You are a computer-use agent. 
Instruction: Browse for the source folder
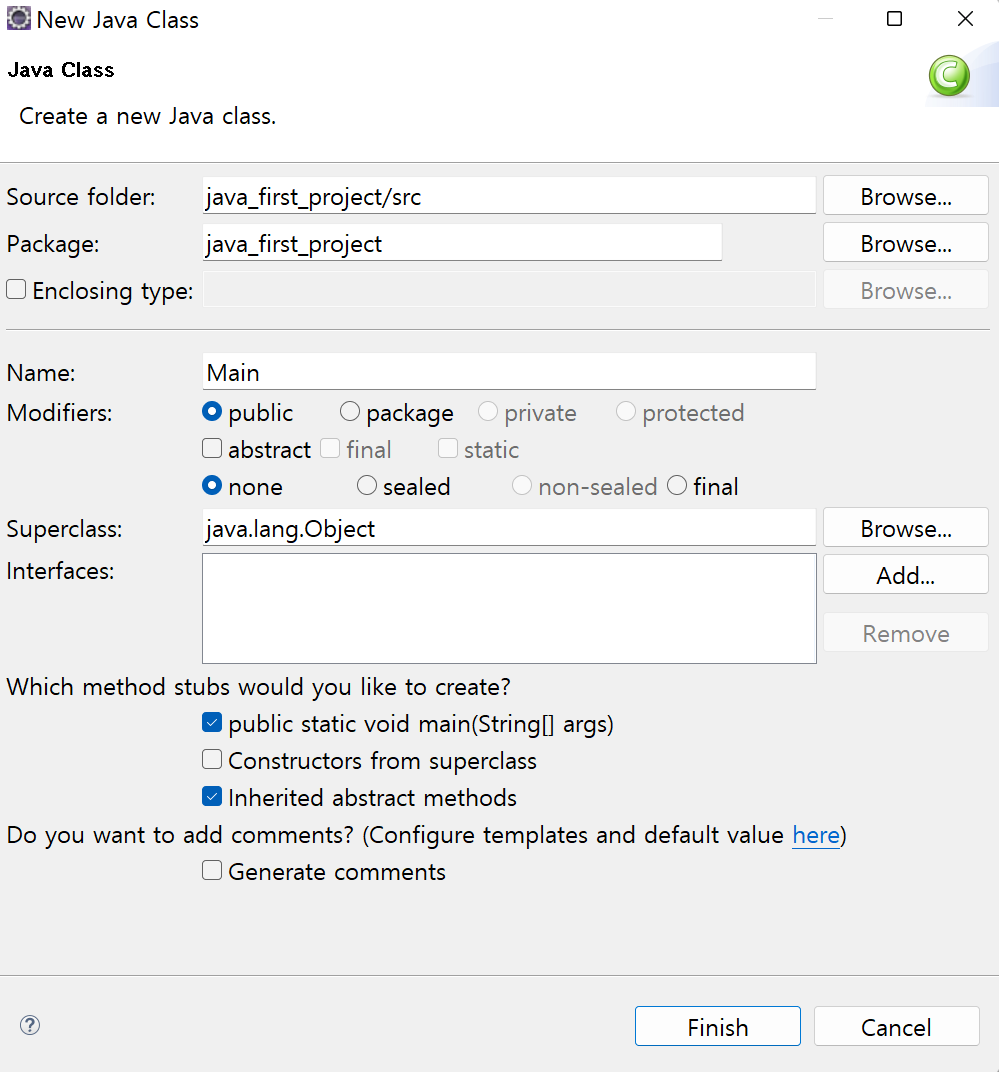(x=905, y=196)
